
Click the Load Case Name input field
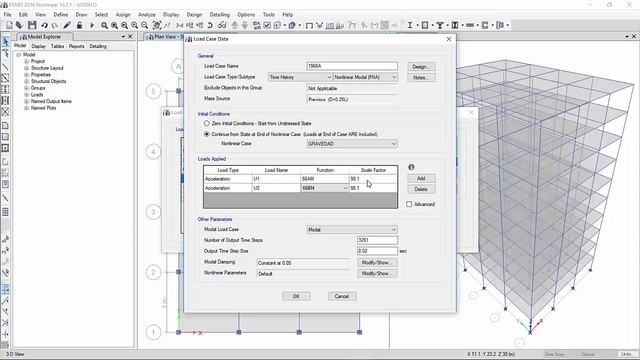click(x=352, y=66)
